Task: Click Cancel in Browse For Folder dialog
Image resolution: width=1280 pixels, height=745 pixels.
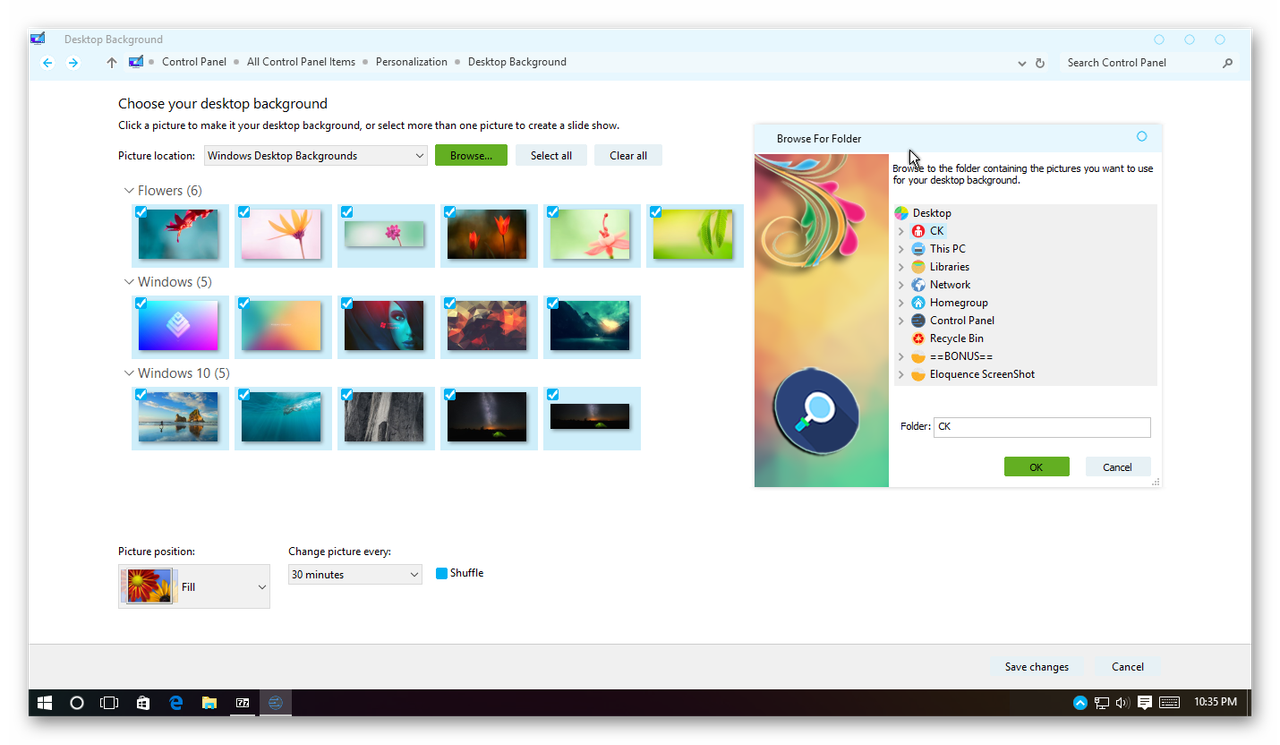Action: coord(1117,467)
